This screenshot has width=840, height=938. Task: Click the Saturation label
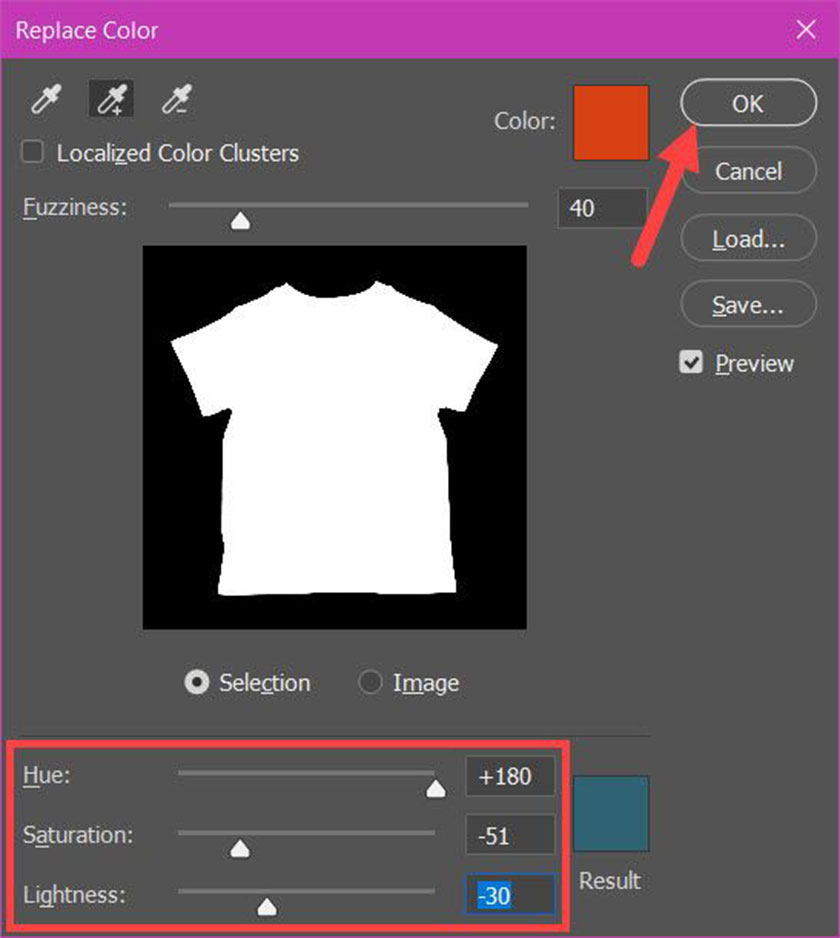coord(78,835)
